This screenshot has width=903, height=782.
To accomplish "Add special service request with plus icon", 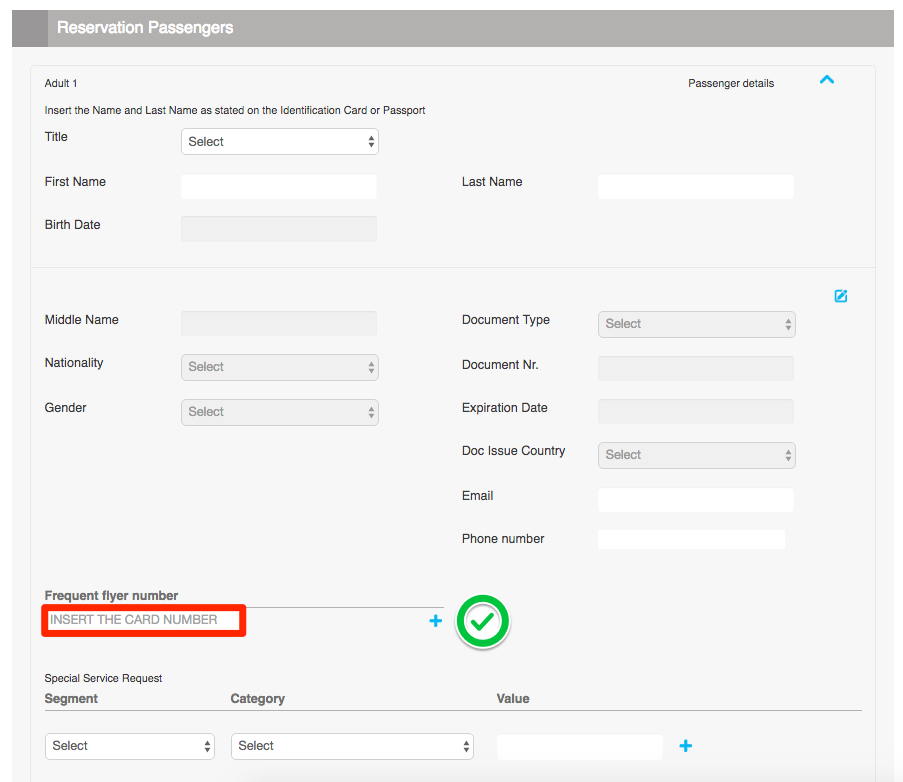I will (x=686, y=746).
